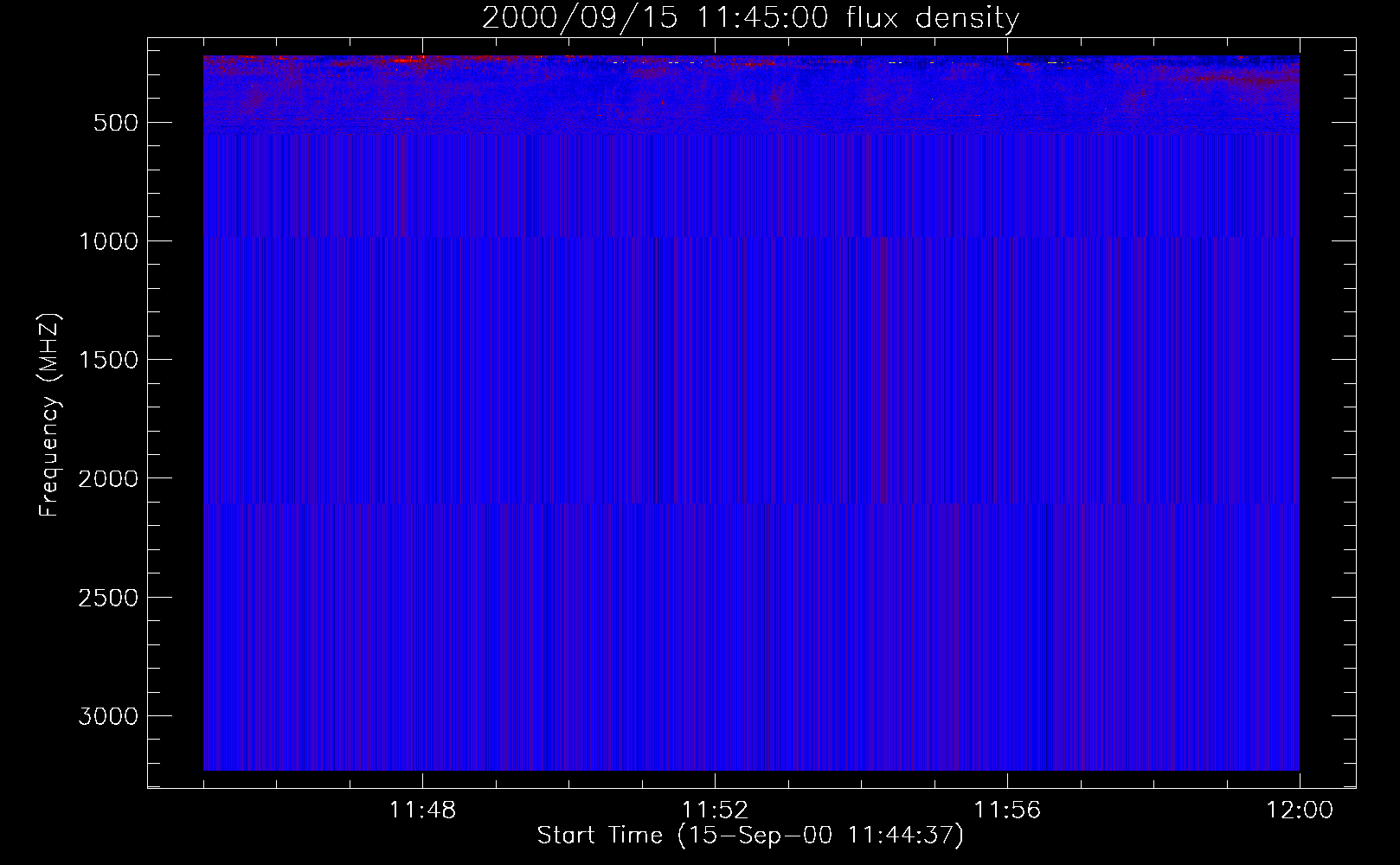Screen dimensions: 1400x865
Task: Click the "Start Time" x-axis label
Action: click(x=750, y=836)
